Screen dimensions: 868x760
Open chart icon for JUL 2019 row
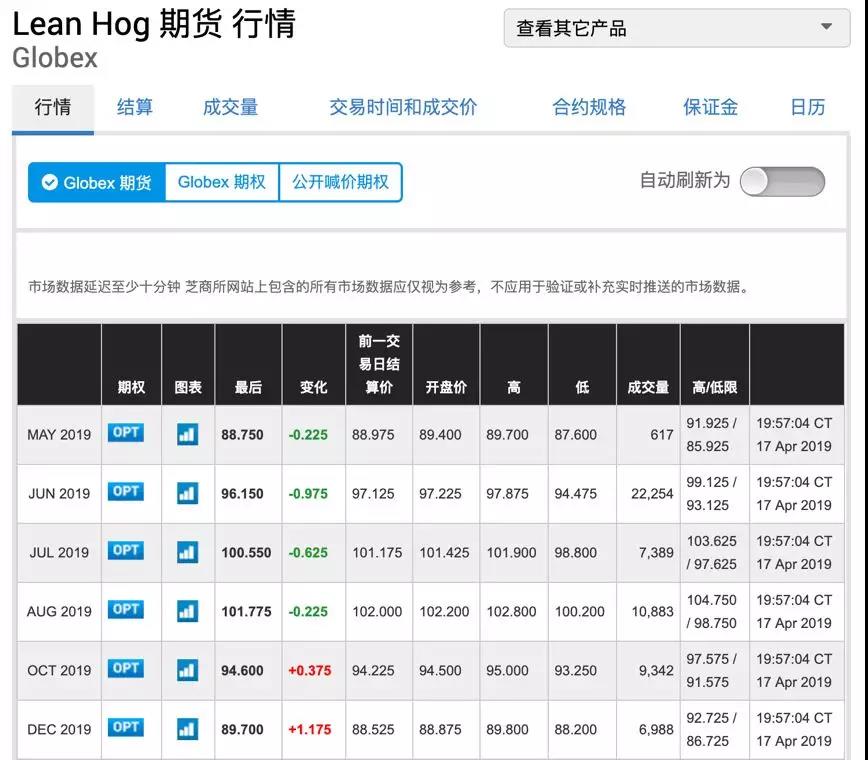188,552
